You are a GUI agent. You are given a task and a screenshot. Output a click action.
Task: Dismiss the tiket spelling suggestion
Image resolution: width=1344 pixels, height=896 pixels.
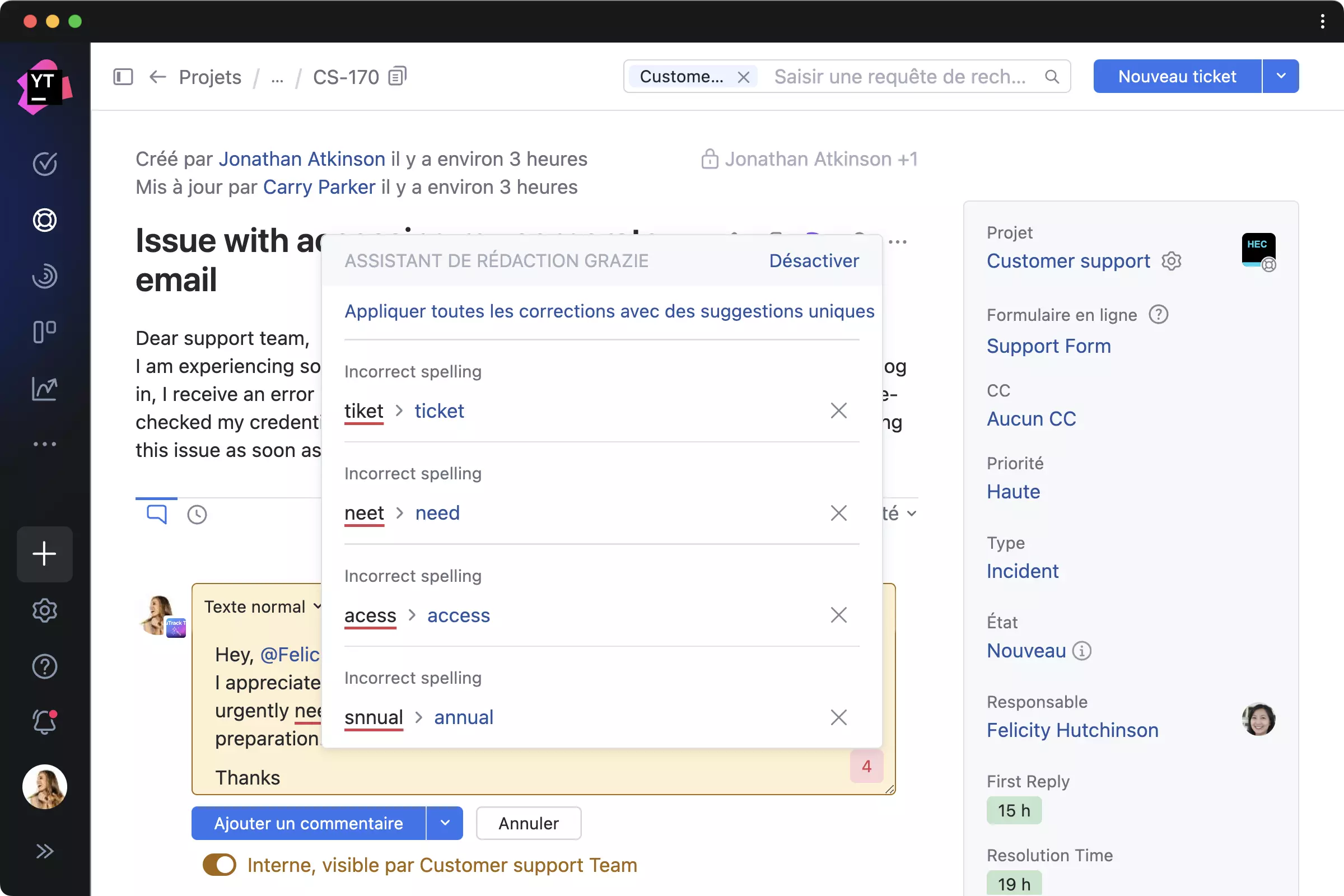tap(838, 410)
